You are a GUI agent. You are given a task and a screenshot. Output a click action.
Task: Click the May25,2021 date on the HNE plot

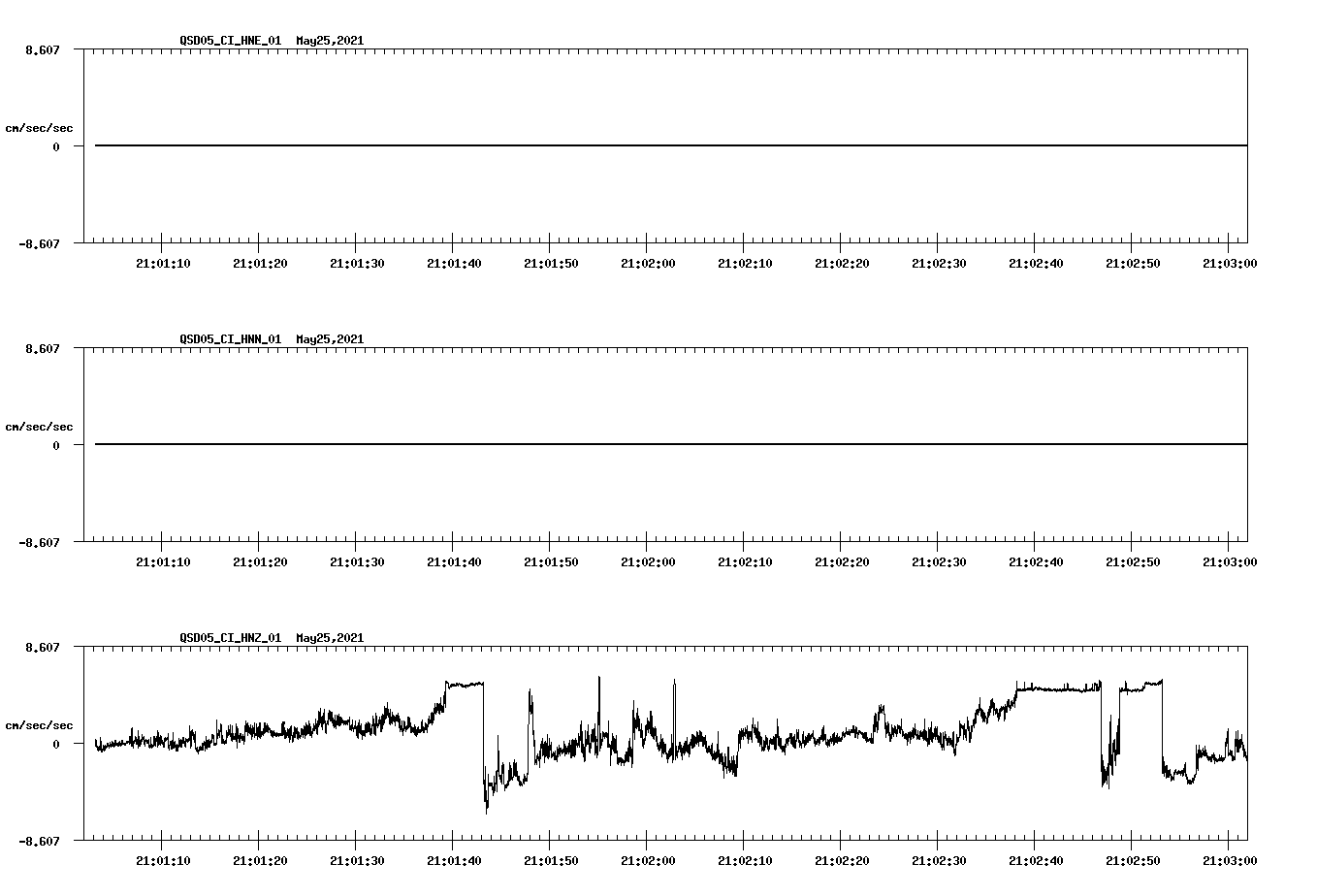coord(329,42)
